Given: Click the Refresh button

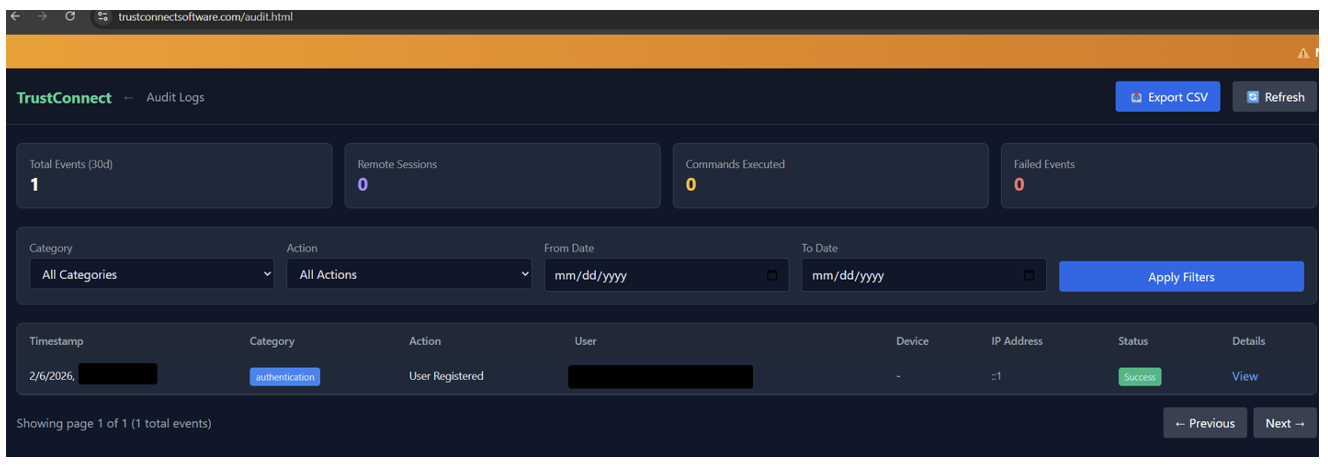Looking at the screenshot, I should (1274, 97).
